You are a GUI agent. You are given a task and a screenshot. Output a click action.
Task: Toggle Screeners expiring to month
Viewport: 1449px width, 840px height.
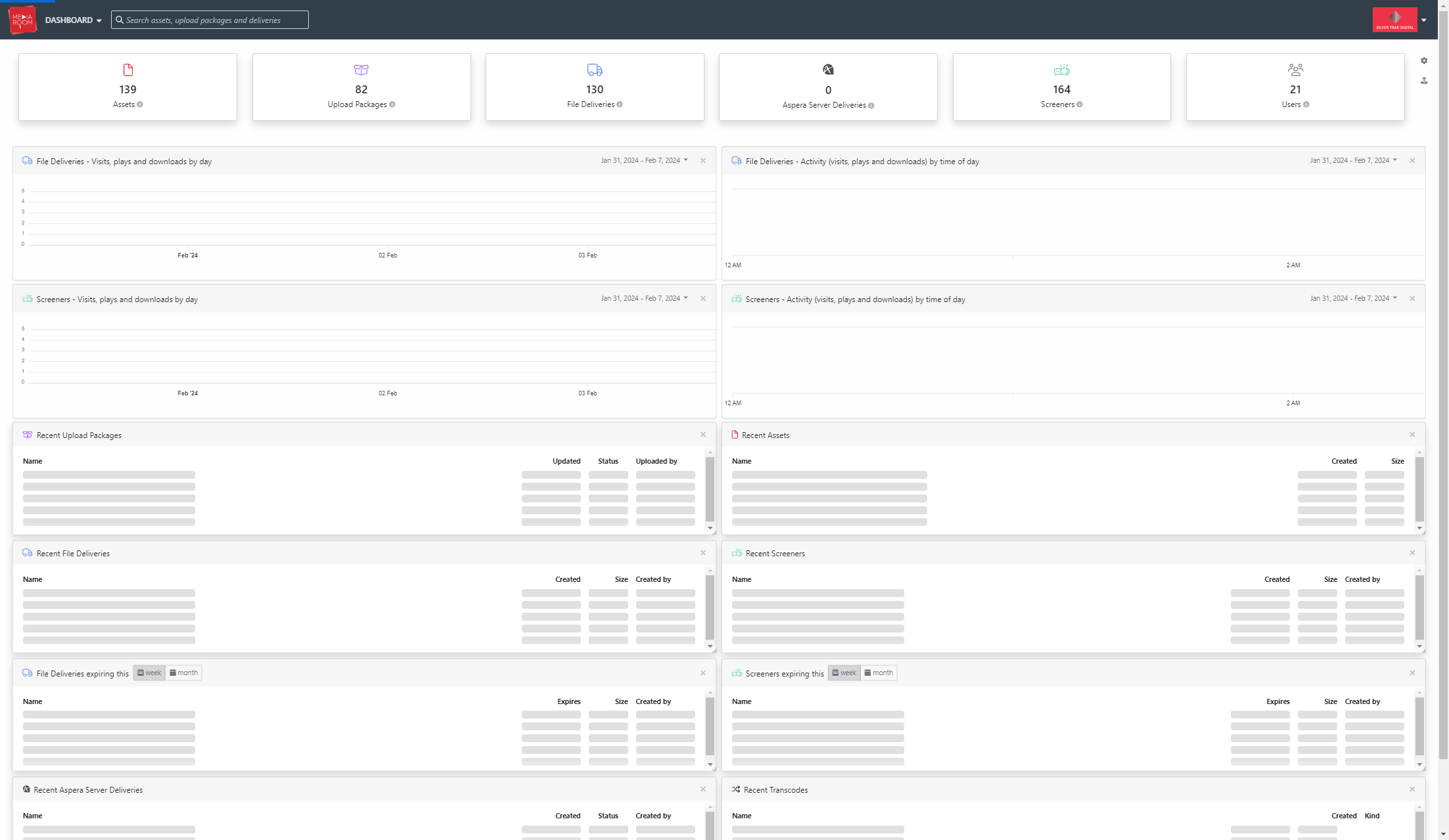point(879,673)
